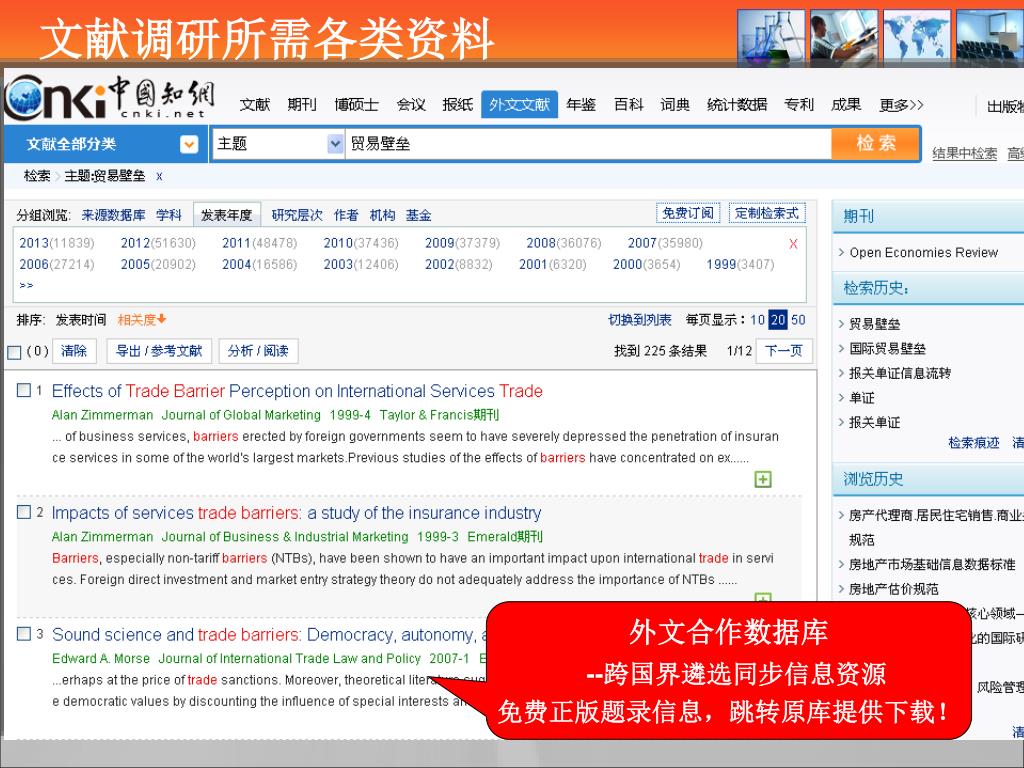Click 分析 / 阅读 button
Viewport: 1024px width, 768px height.
(x=258, y=351)
